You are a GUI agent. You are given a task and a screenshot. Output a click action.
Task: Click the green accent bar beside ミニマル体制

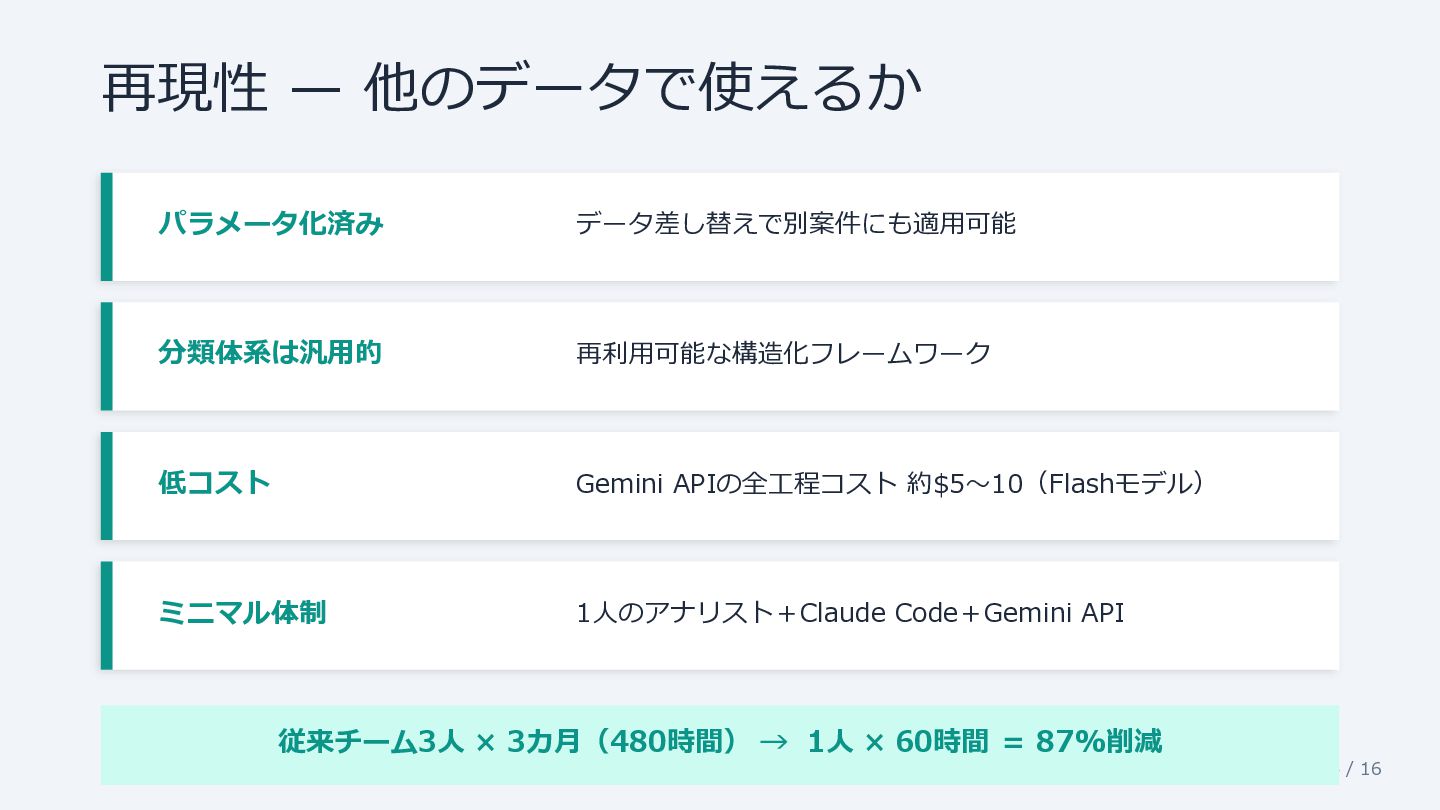tap(107, 615)
